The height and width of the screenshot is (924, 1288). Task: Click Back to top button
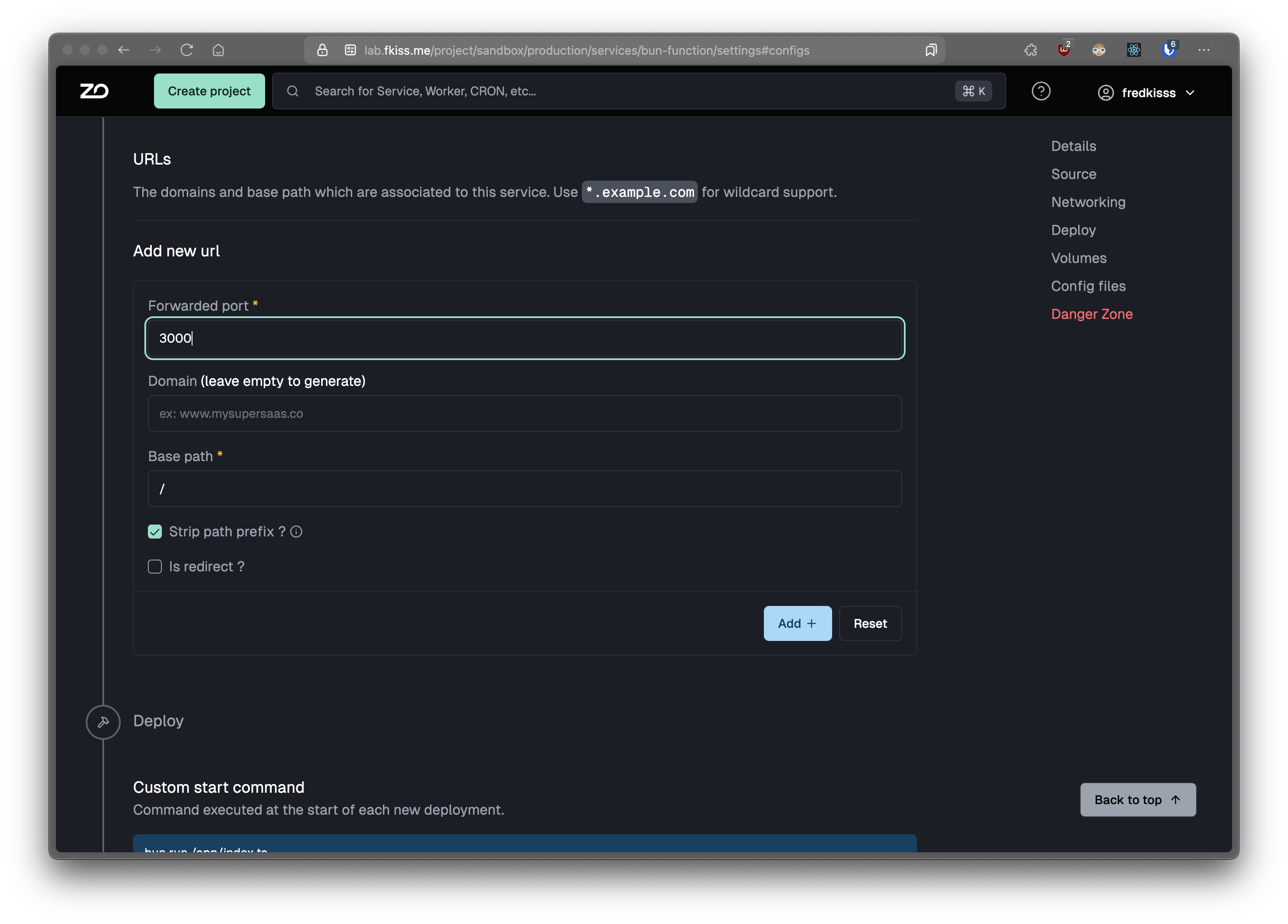[x=1137, y=800]
